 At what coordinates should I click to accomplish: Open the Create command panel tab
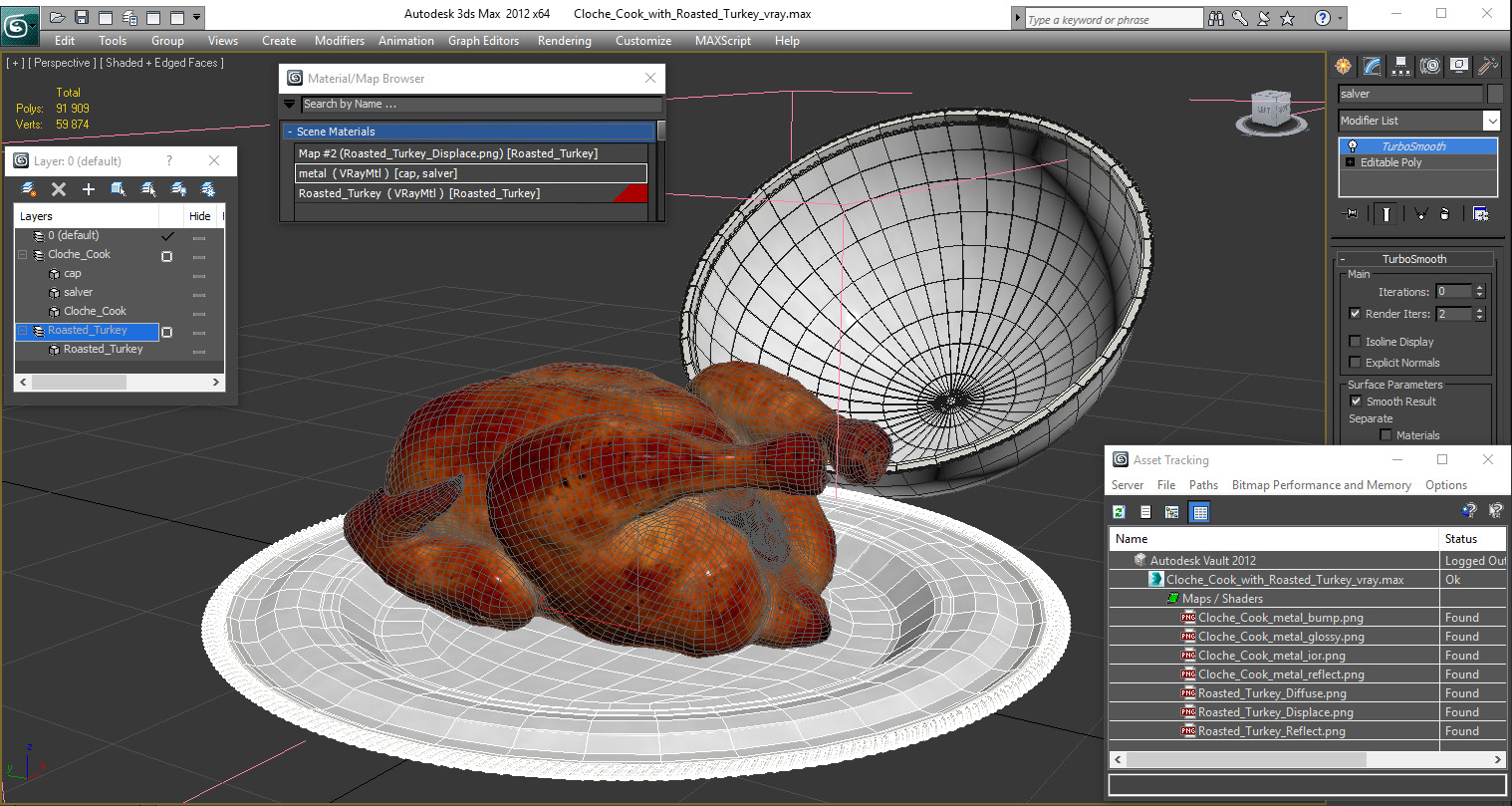(x=1344, y=66)
